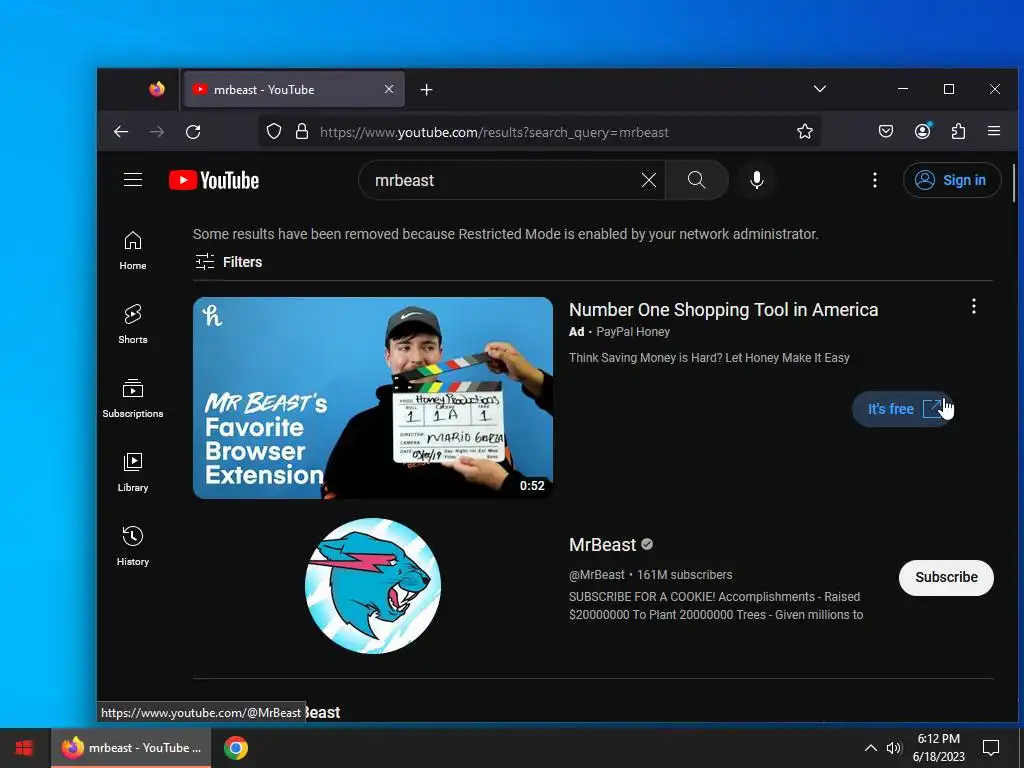Open the taskbar clock and date
1024x768 pixels.
point(938,748)
